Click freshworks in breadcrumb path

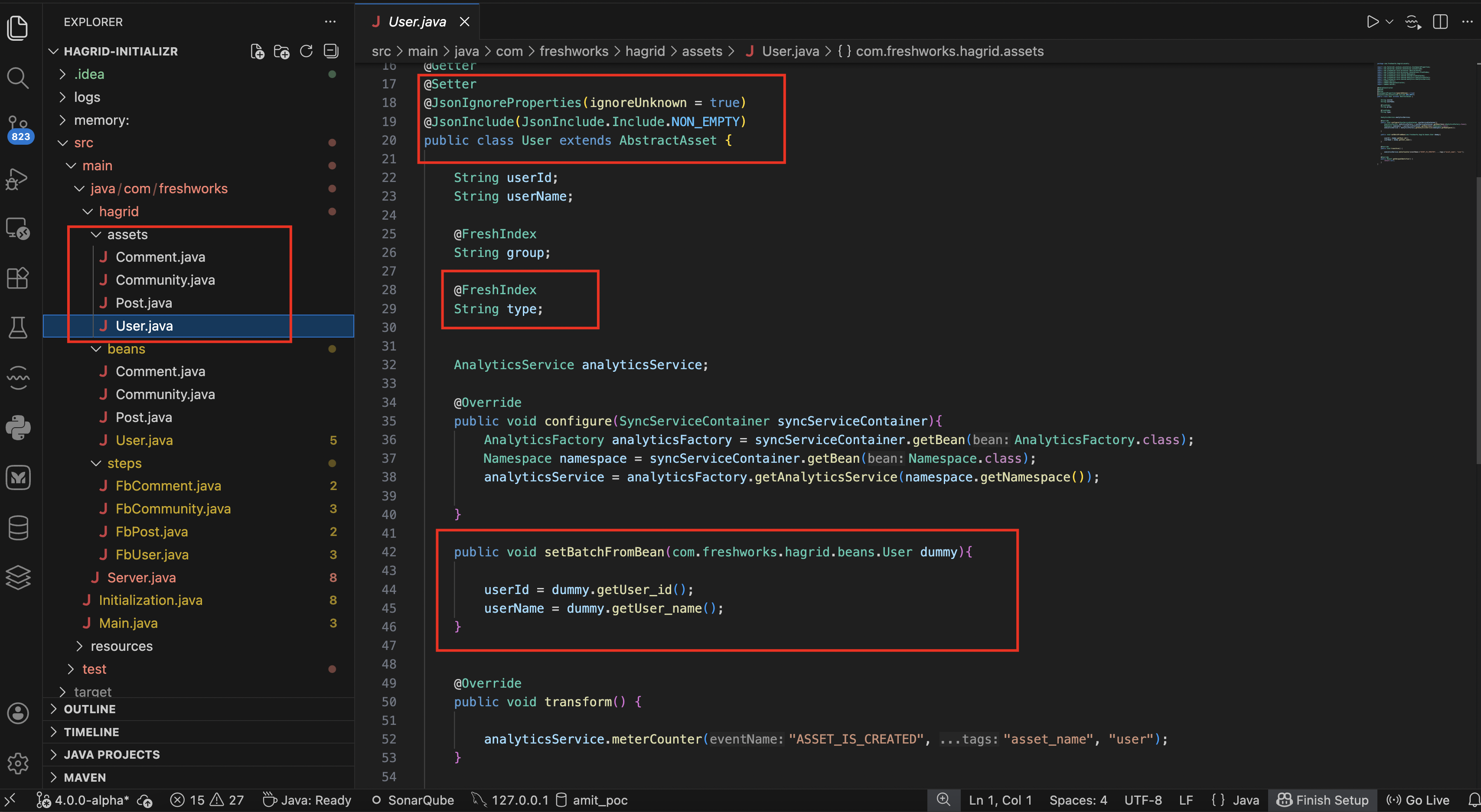574,51
